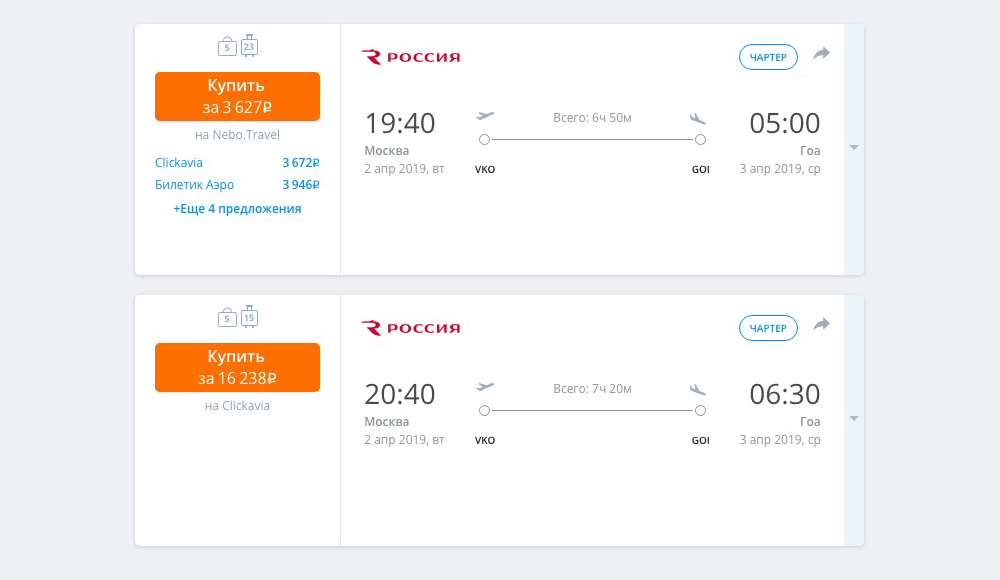Image resolution: width=1000 pixels, height=580 pixels.
Task: Open the Билетик Аэро offer for 3 946₽
Action: click(x=237, y=184)
